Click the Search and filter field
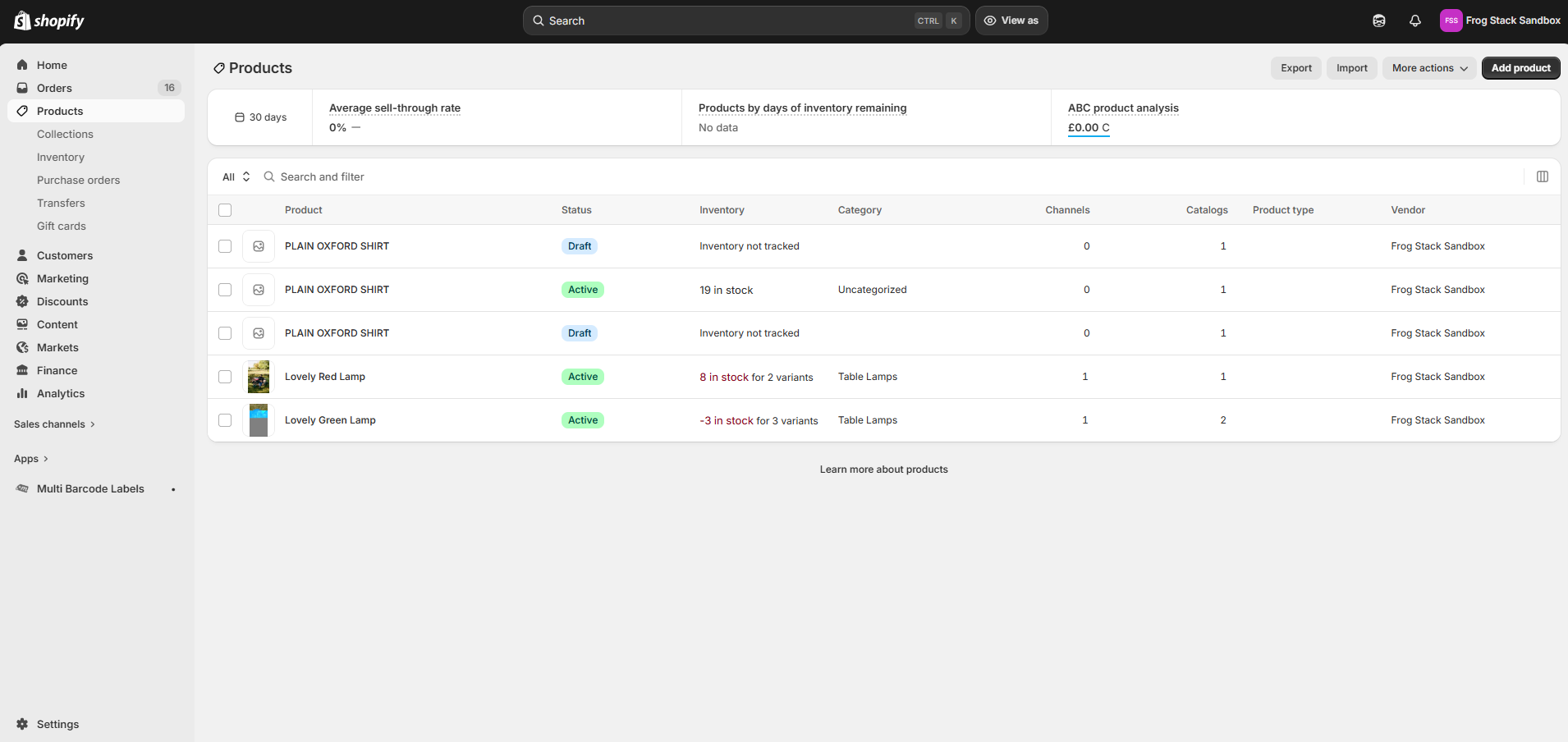1568x742 pixels. [890, 176]
